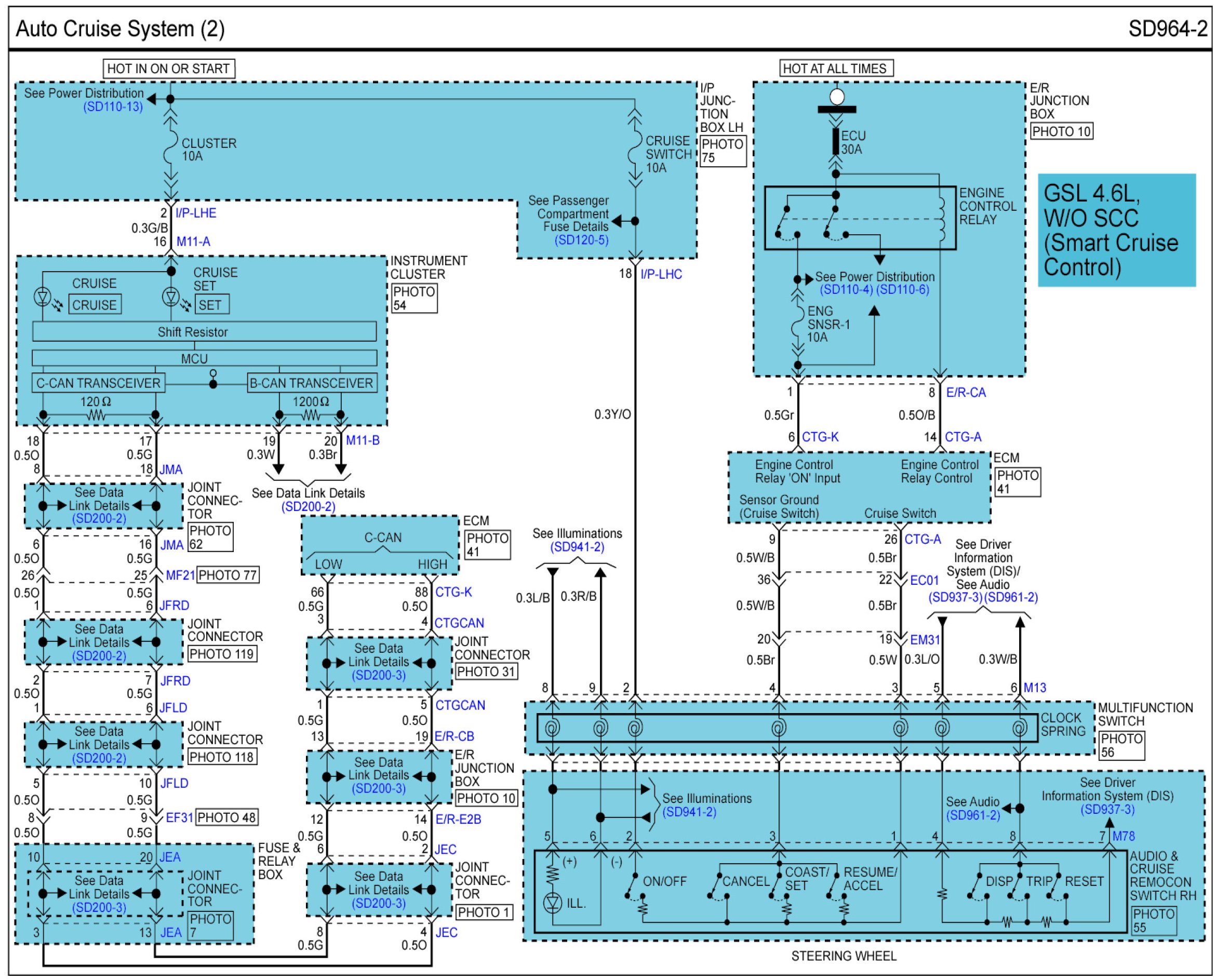Click the ILL. illumination LED symbol

pyautogui.click(x=552, y=903)
